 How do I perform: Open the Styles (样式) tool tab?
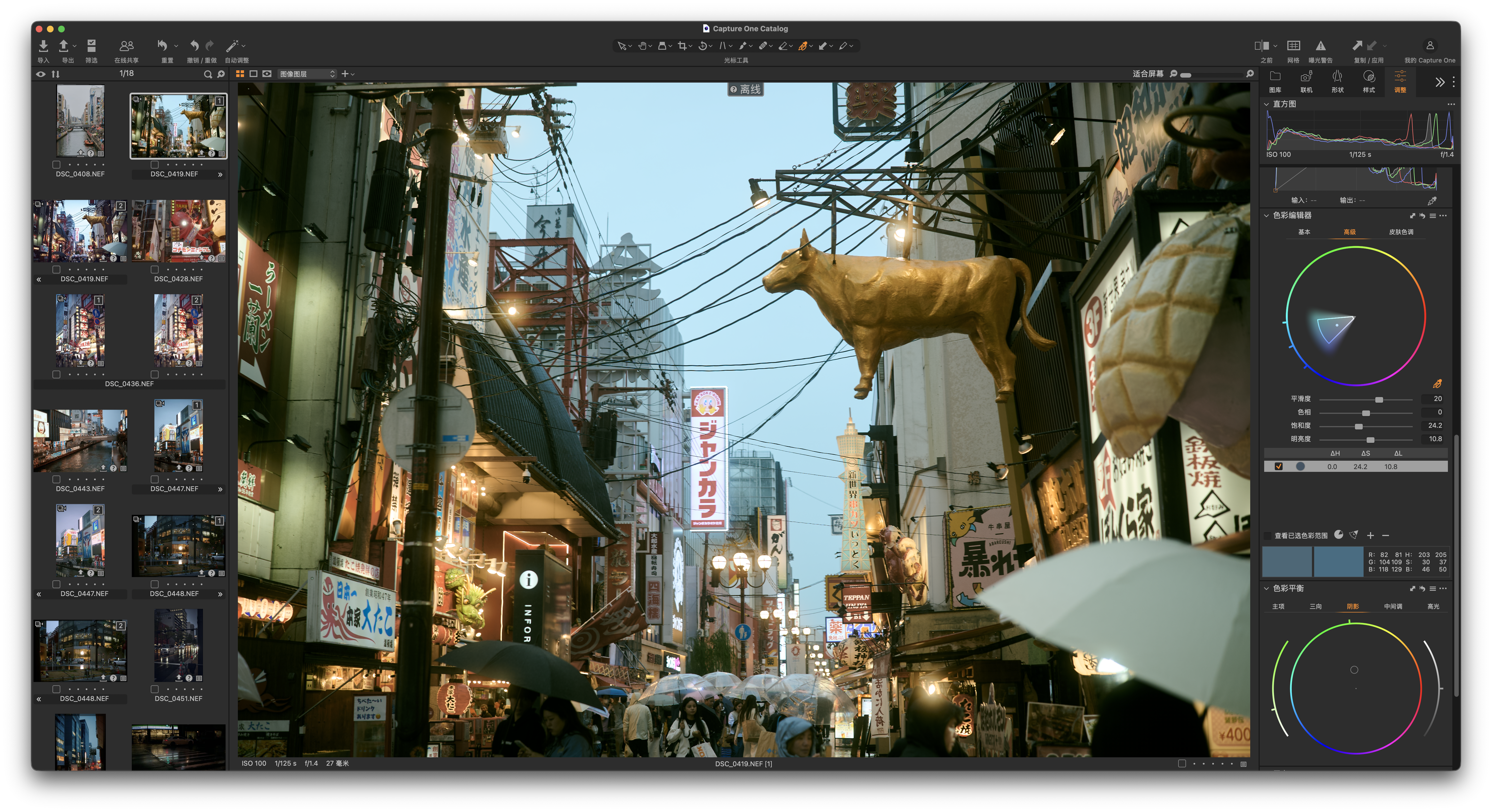(1368, 81)
